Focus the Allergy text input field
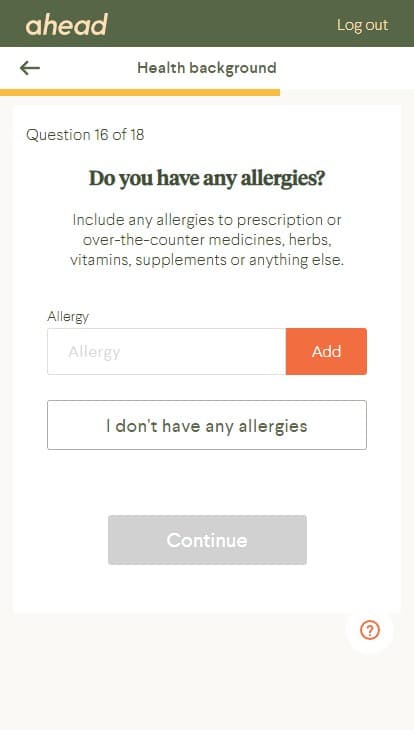Image resolution: width=414 pixels, height=736 pixels. pos(167,352)
